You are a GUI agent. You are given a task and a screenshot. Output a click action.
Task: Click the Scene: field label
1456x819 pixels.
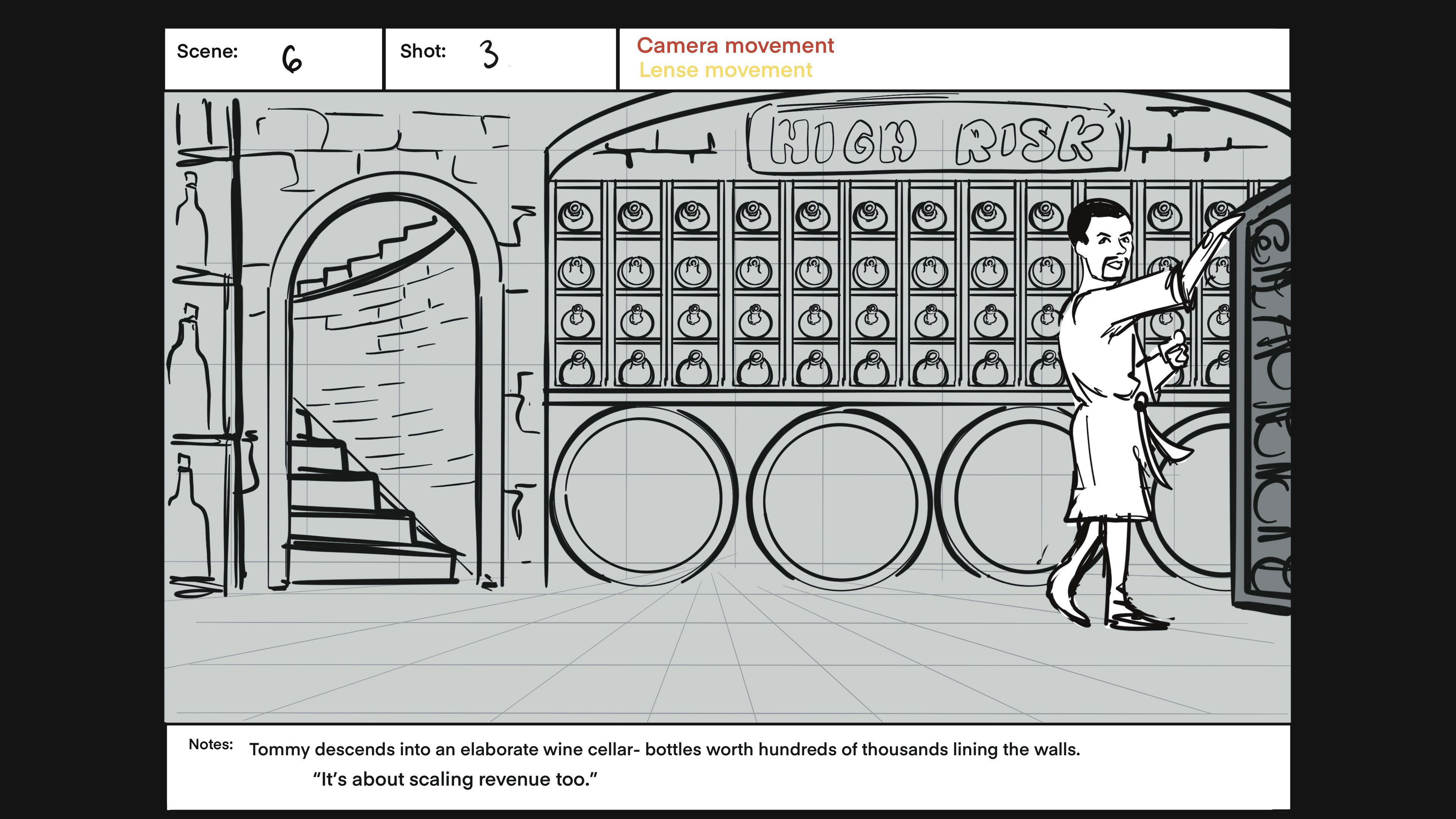(x=207, y=52)
